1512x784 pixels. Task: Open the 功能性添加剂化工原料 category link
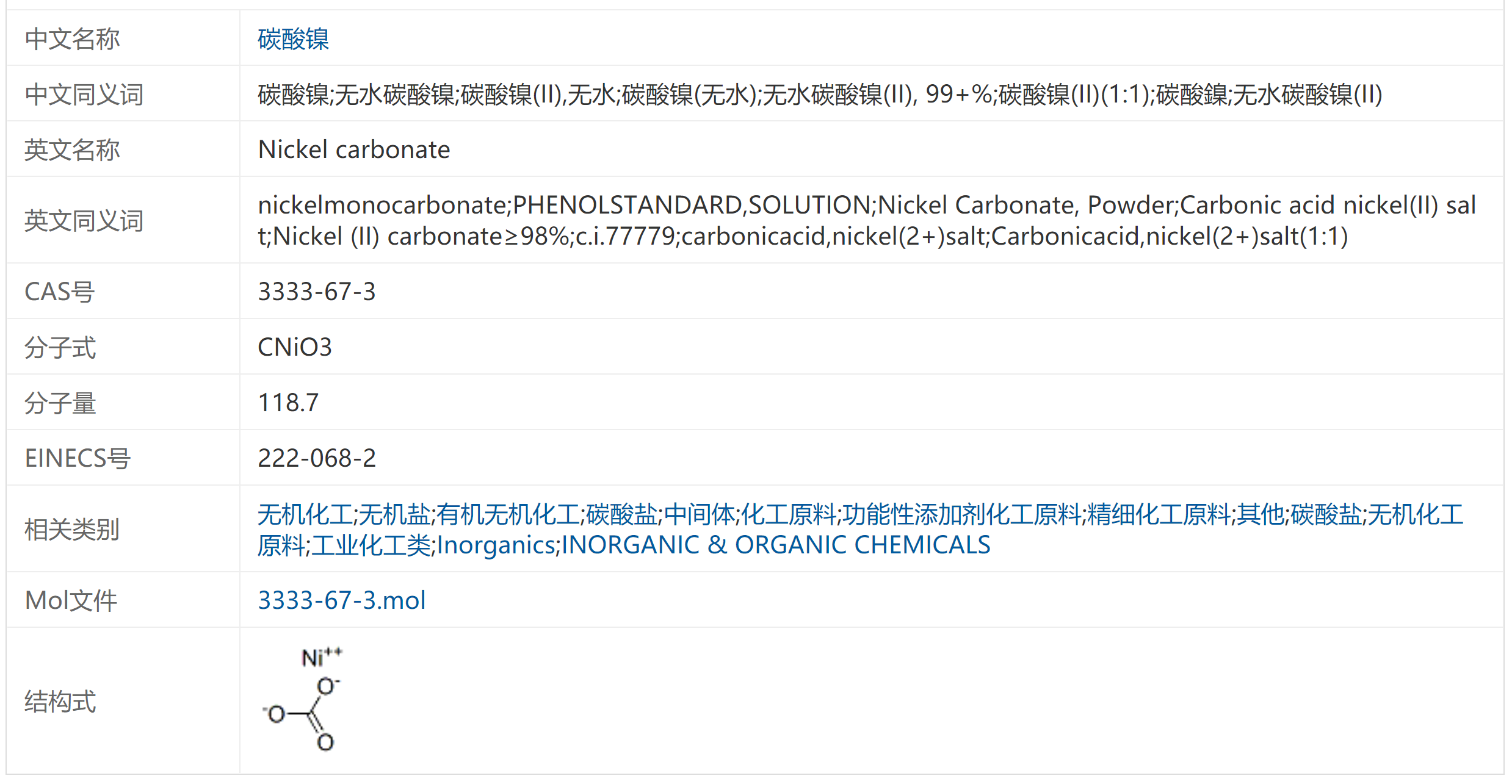961,514
